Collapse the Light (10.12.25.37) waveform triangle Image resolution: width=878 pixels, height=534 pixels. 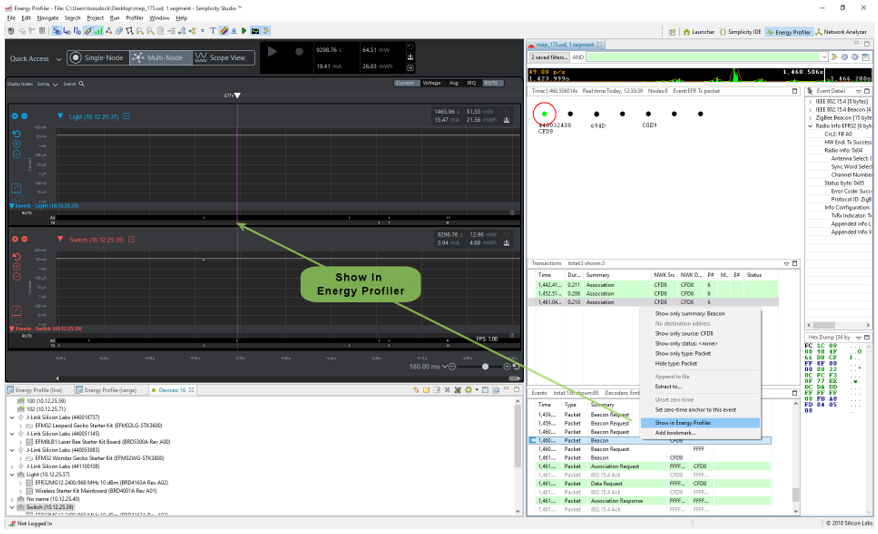(x=60, y=116)
